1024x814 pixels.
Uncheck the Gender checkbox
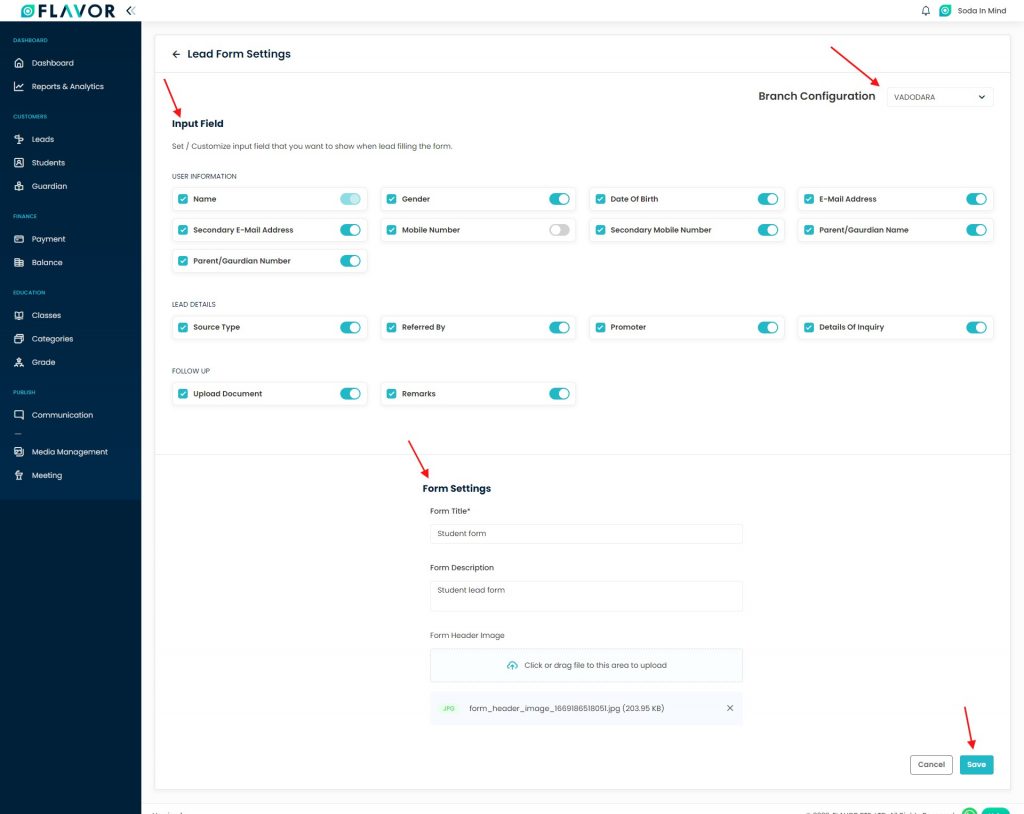[x=391, y=199]
